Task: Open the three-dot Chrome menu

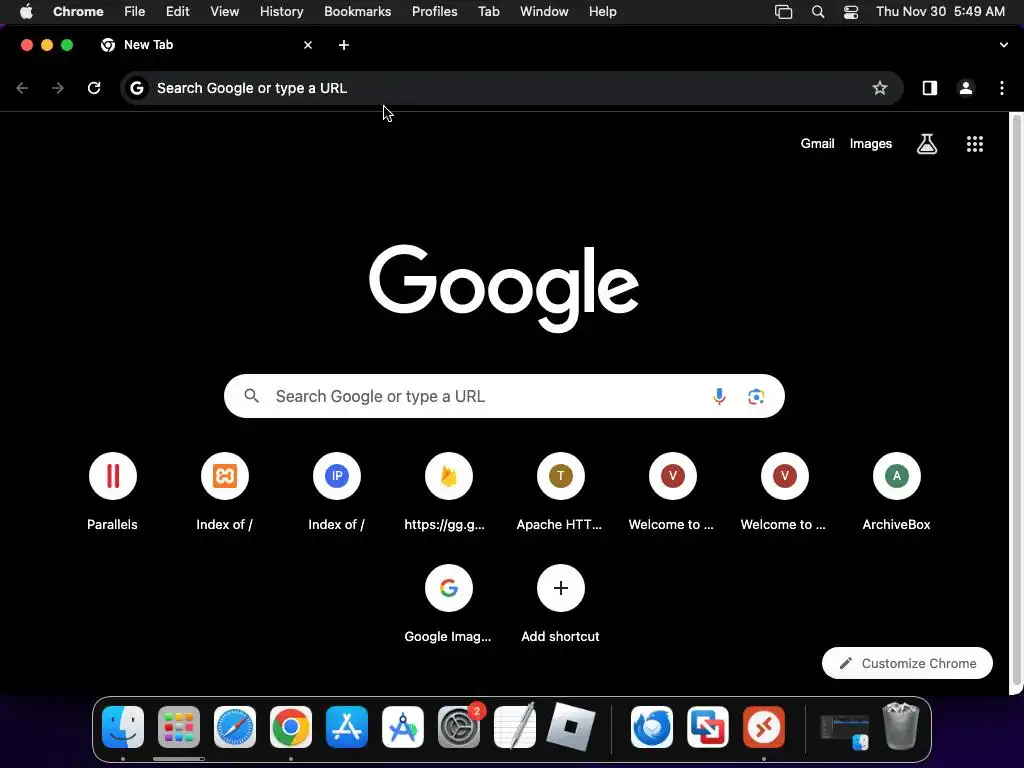Action: (1002, 88)
